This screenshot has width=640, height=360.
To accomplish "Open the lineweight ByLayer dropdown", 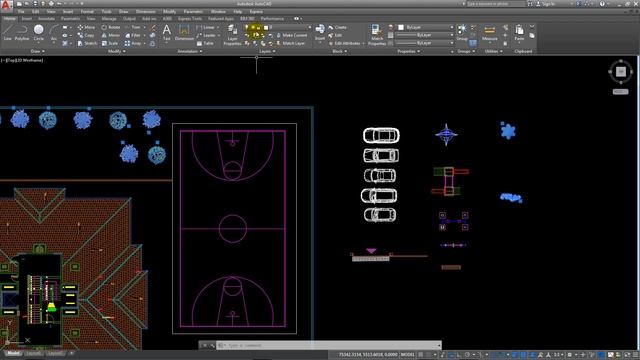I will [x=426, y=35].
